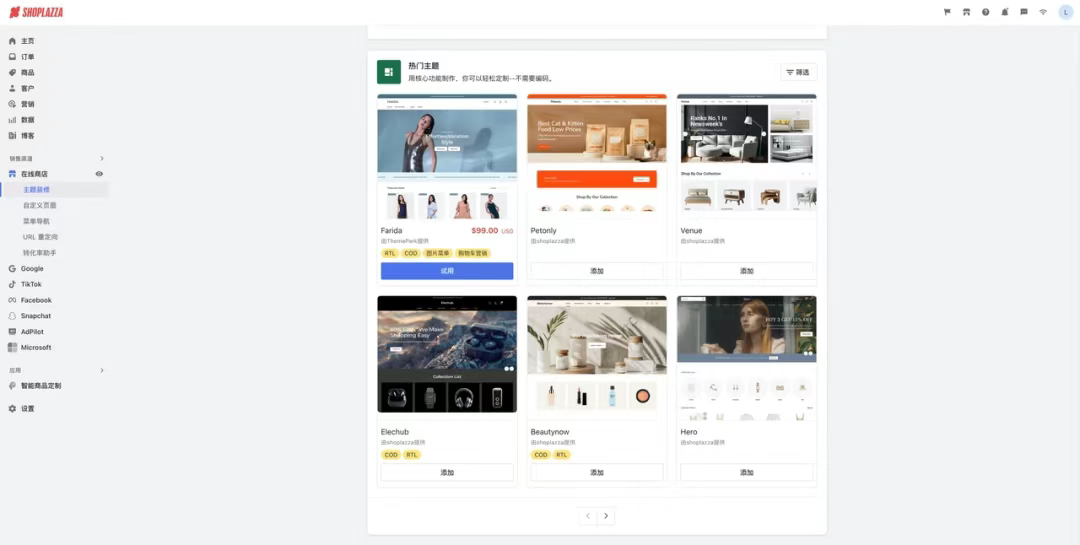Open the TikTok sales channel
This screenshot has height=545, width=1080.
click(31, 284)
